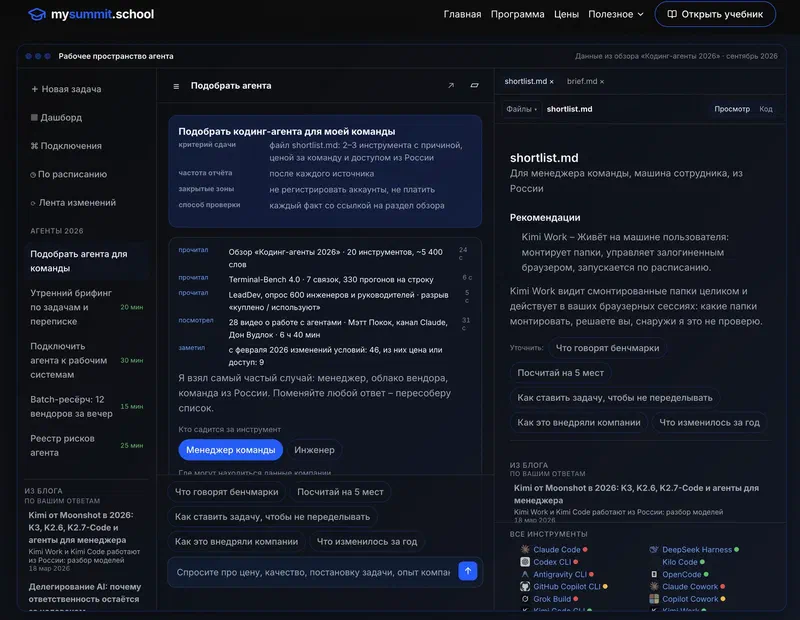The height and width of the screenshot is (620, 800).
Task: Select task Реестр рисков агента
Action: pos(87,445)
